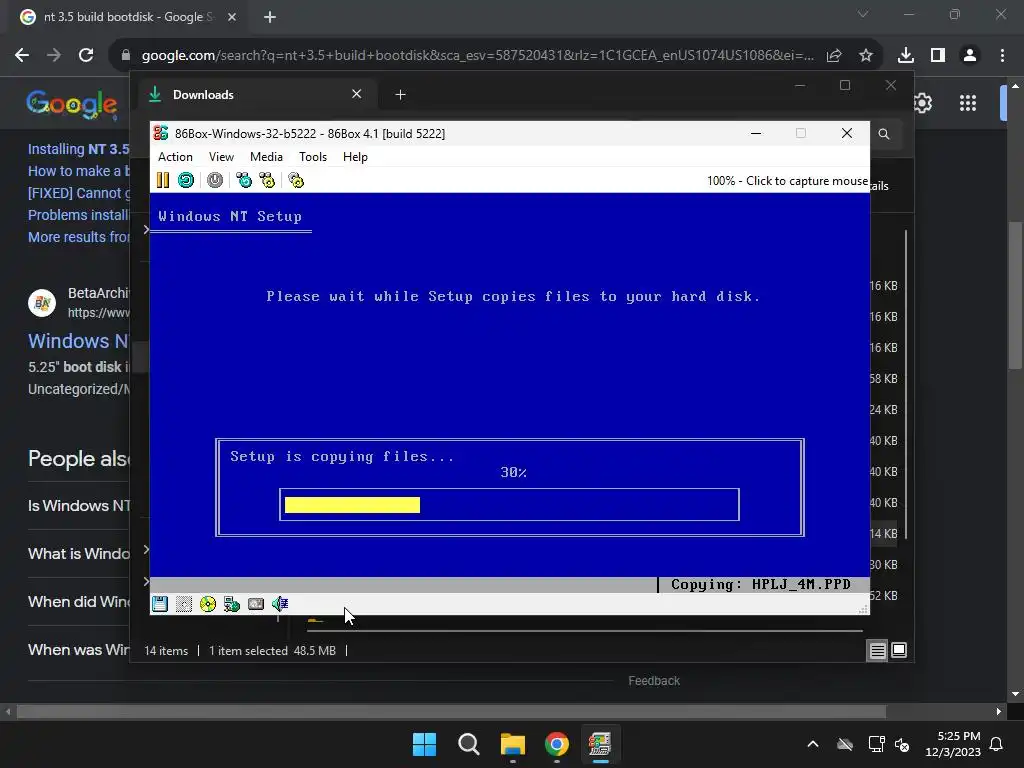Click the "24 KB" file size cell
The width and height of the screenshot is (1024, 768).
[884, 409]
